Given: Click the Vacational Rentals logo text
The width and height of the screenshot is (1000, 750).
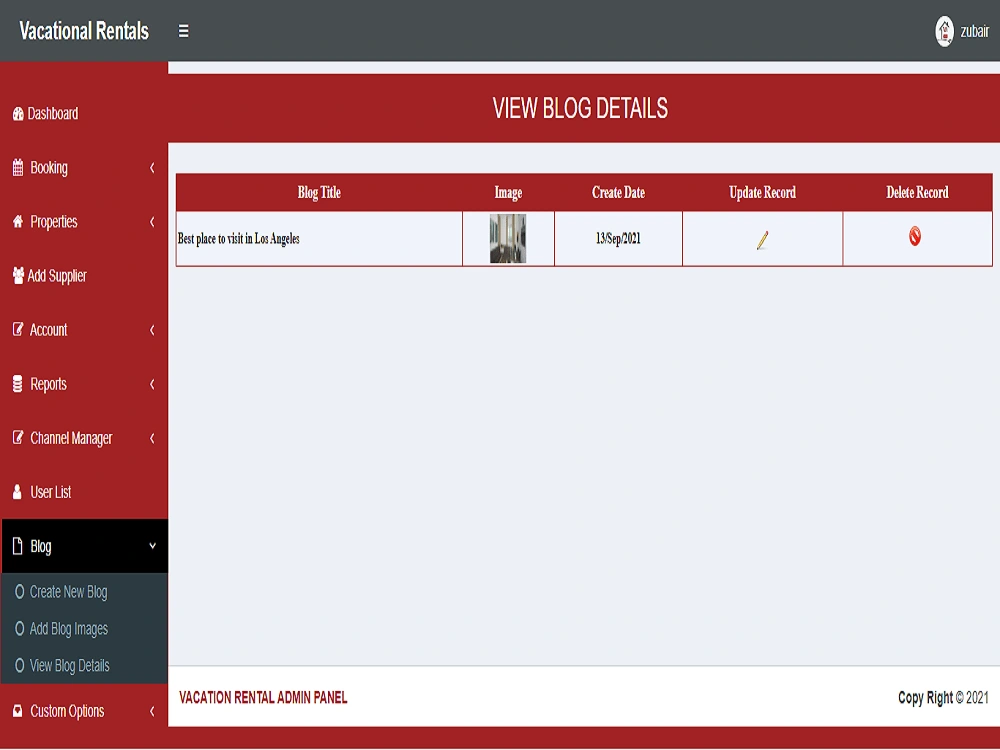Looking at the screenshot, I should 84,31.
